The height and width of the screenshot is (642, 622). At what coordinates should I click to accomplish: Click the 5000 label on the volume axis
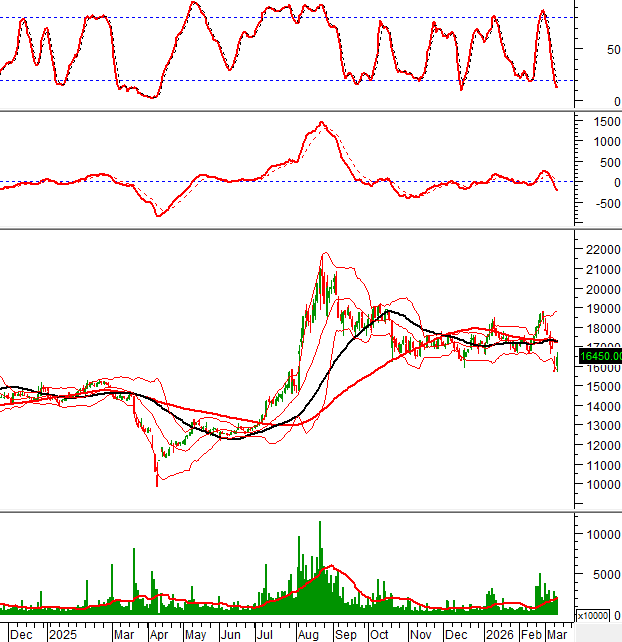click(598, 574)
